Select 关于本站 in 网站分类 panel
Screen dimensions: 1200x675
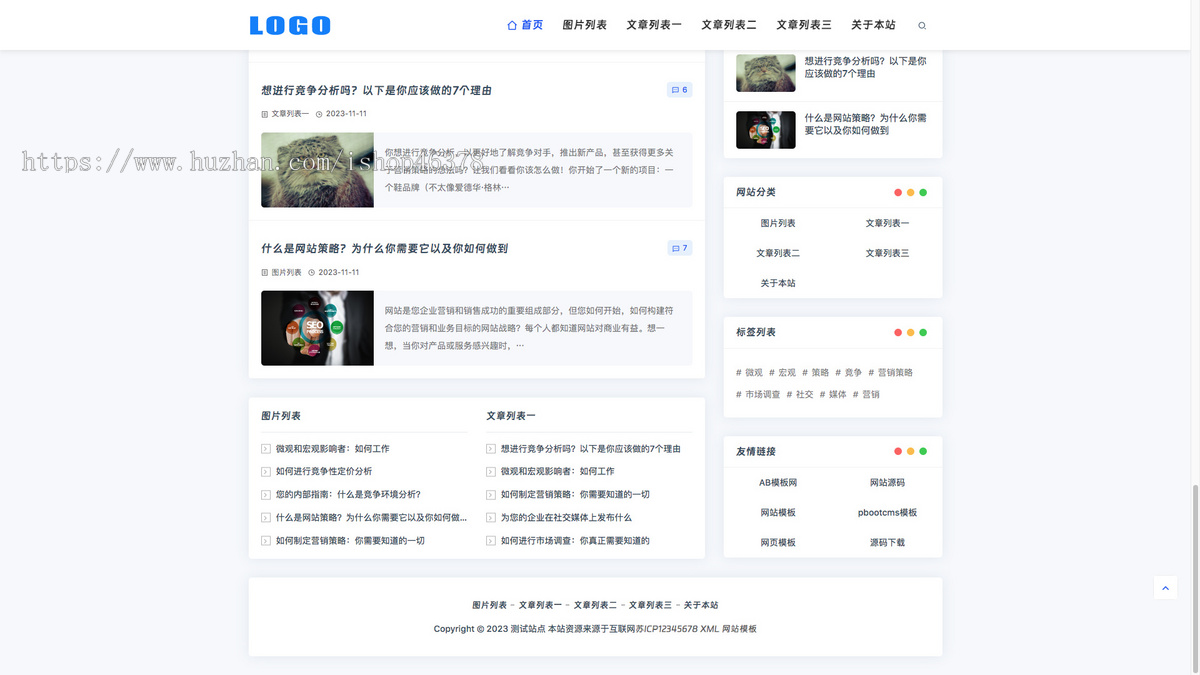[778, 284]
